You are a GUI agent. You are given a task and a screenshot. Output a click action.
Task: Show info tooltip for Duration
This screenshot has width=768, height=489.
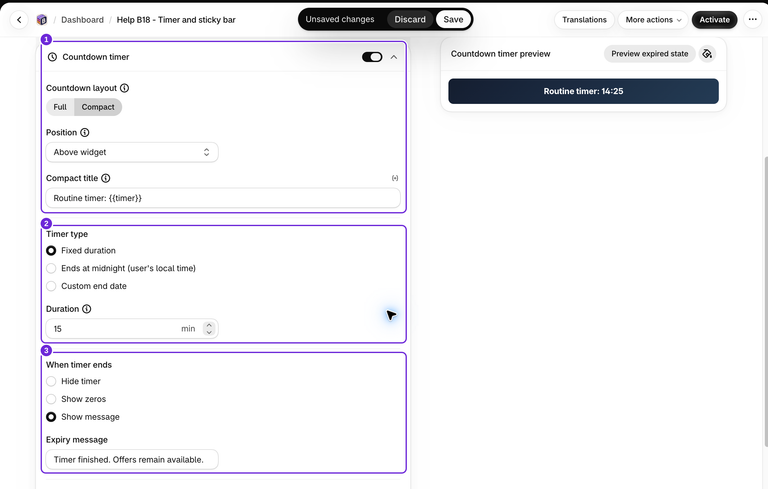tap(86, 309)
